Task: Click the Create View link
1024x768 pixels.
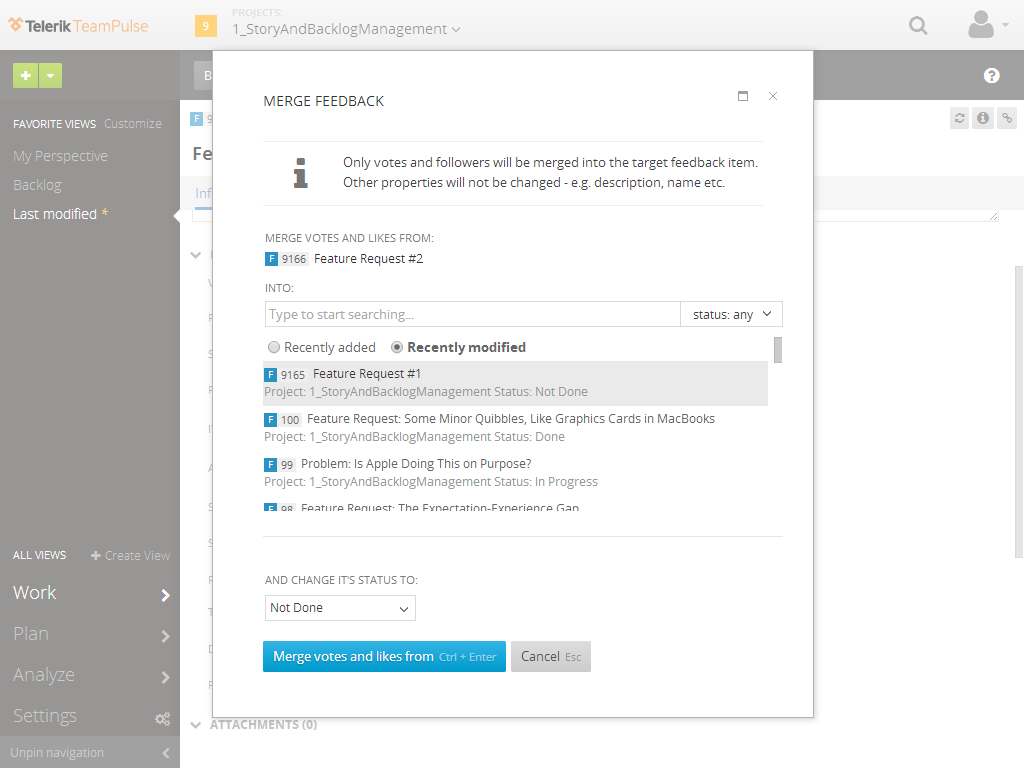Action: tap(131, 556)
